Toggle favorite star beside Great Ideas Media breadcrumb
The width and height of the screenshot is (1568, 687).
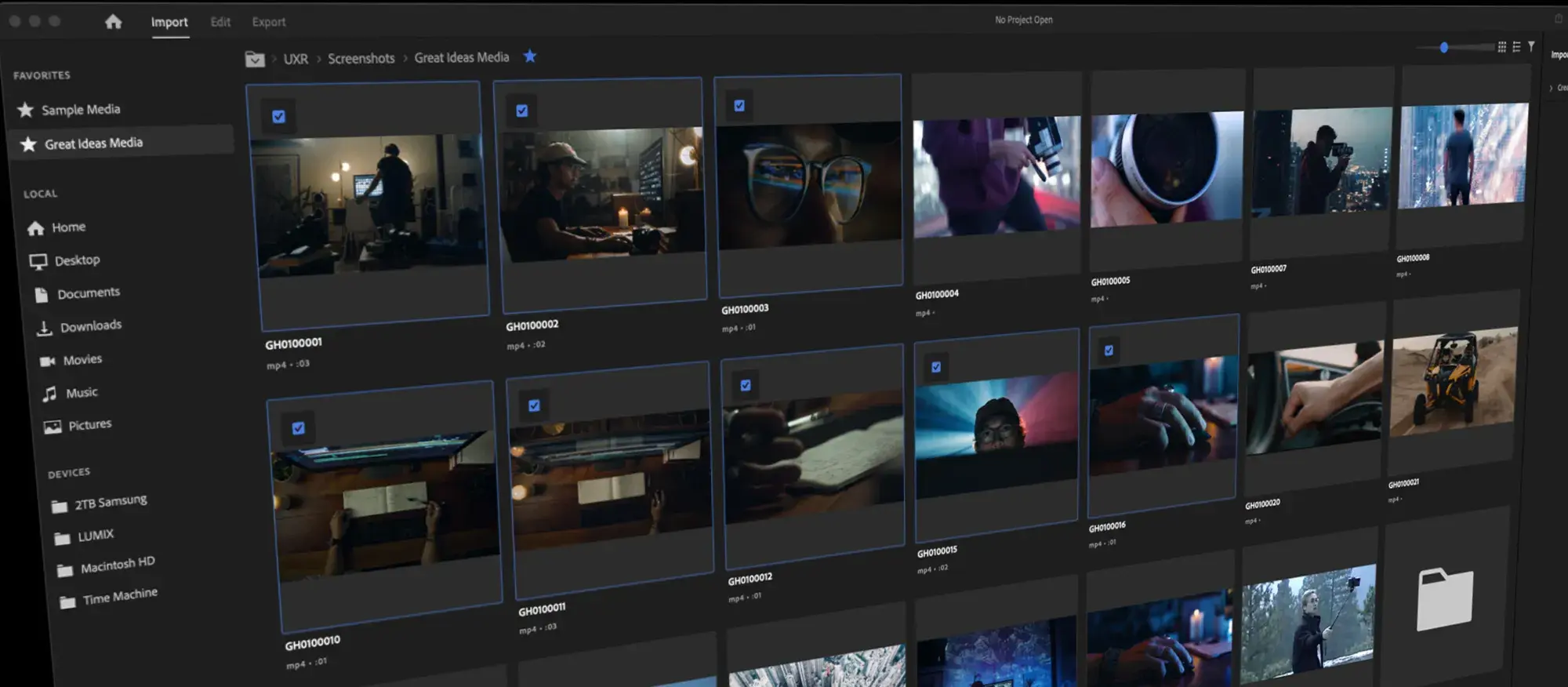click(530, 56)
